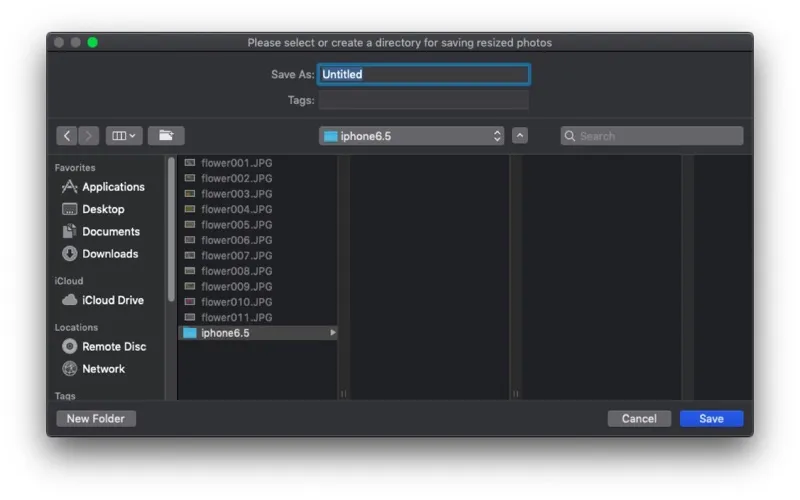Screen dimensions: 800x500
Task: Click the blue Save button
Action: point(711,419)
